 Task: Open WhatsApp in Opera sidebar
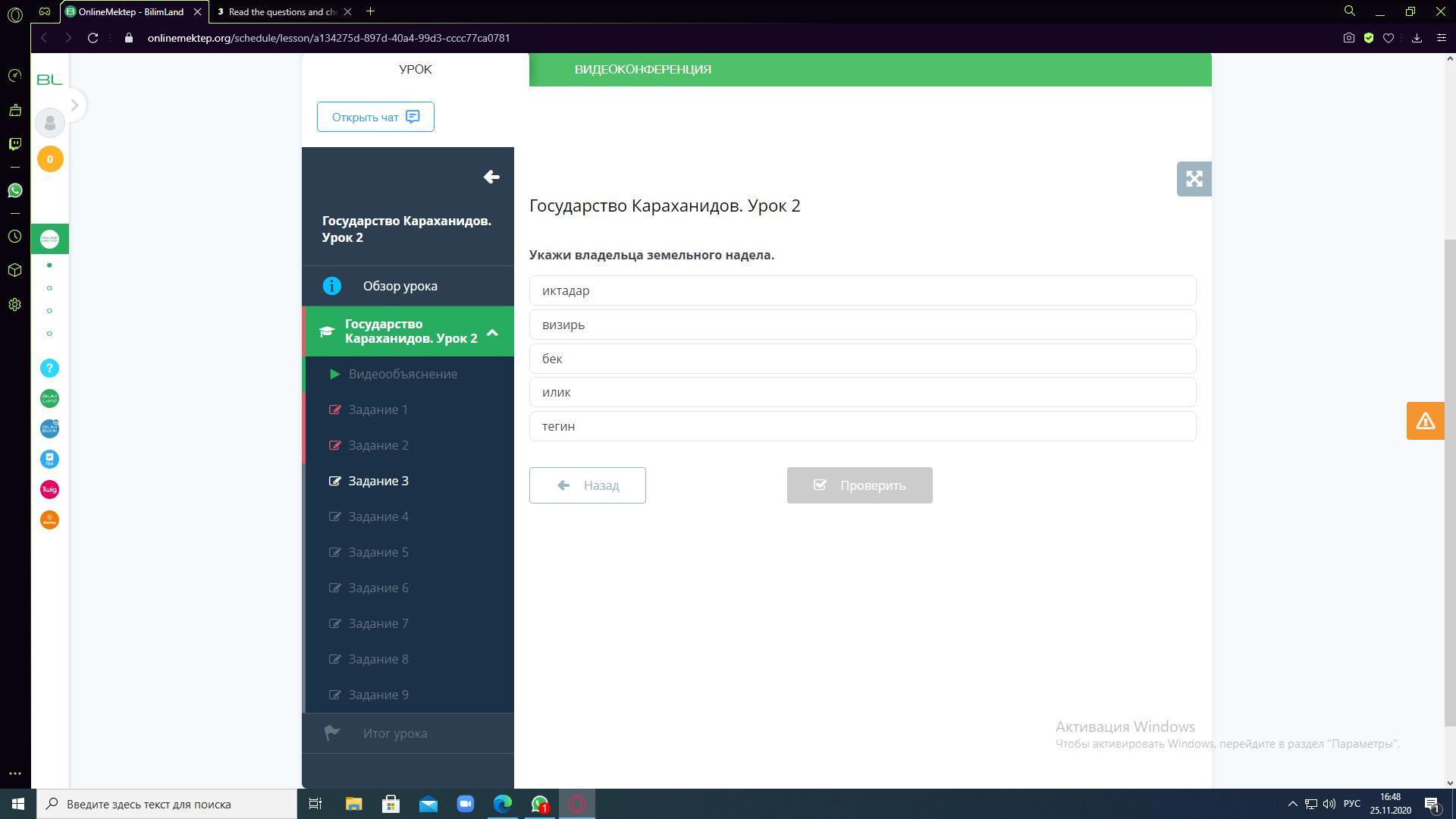tap(15, 190)
